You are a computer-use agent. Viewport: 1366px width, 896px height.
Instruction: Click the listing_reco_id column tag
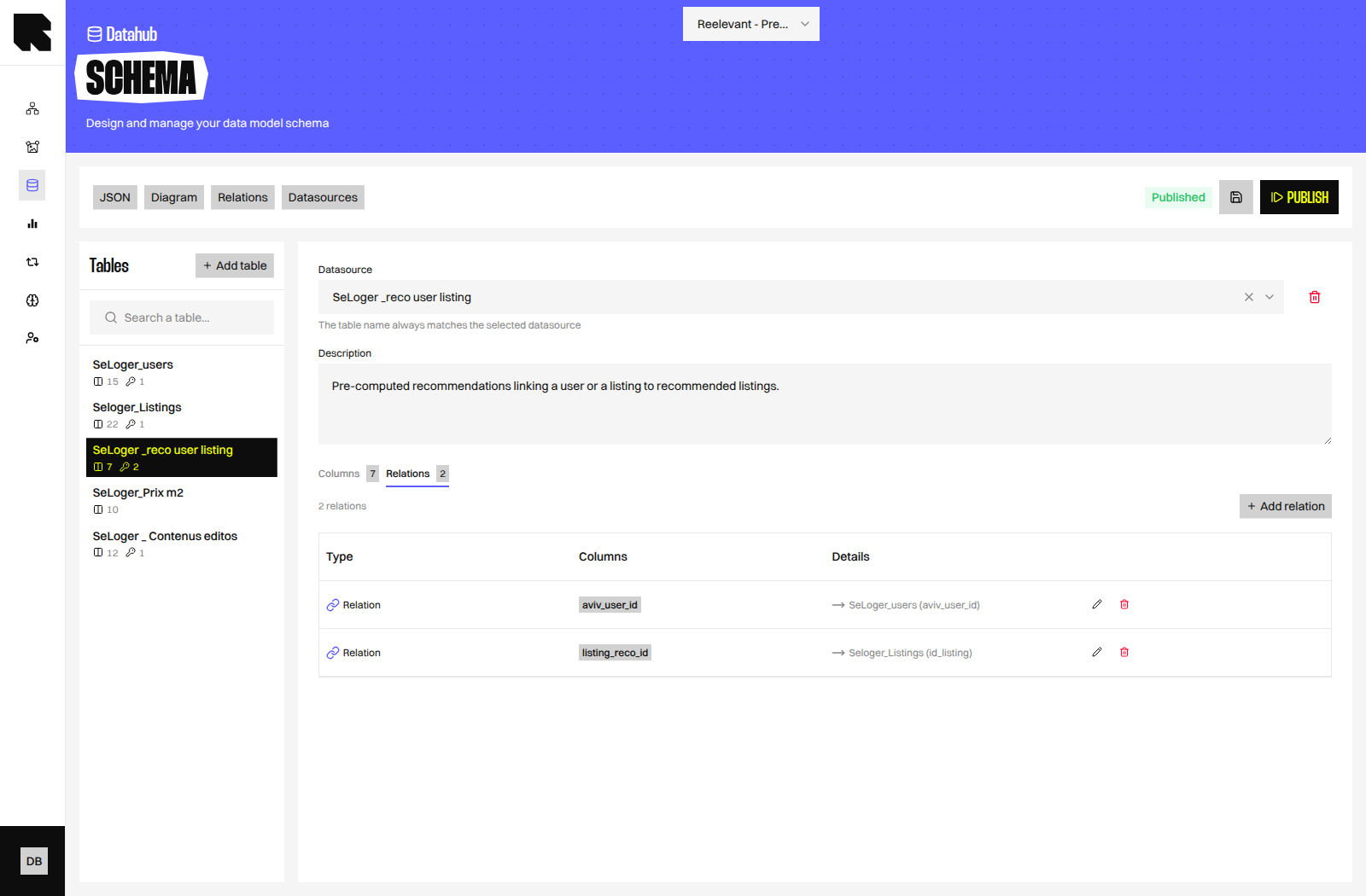coord(615,653)
